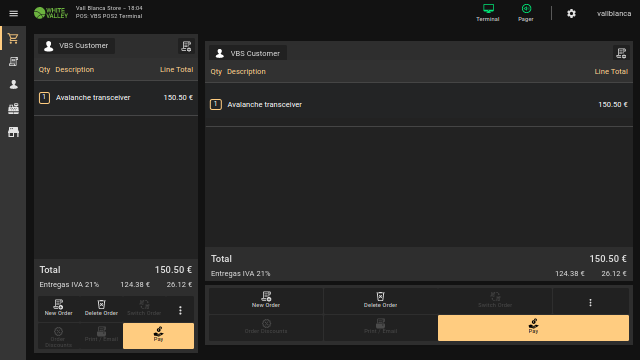Click the Pay button in left panel
This screenshot has width=640, height=360.
[x=158, y=336]
